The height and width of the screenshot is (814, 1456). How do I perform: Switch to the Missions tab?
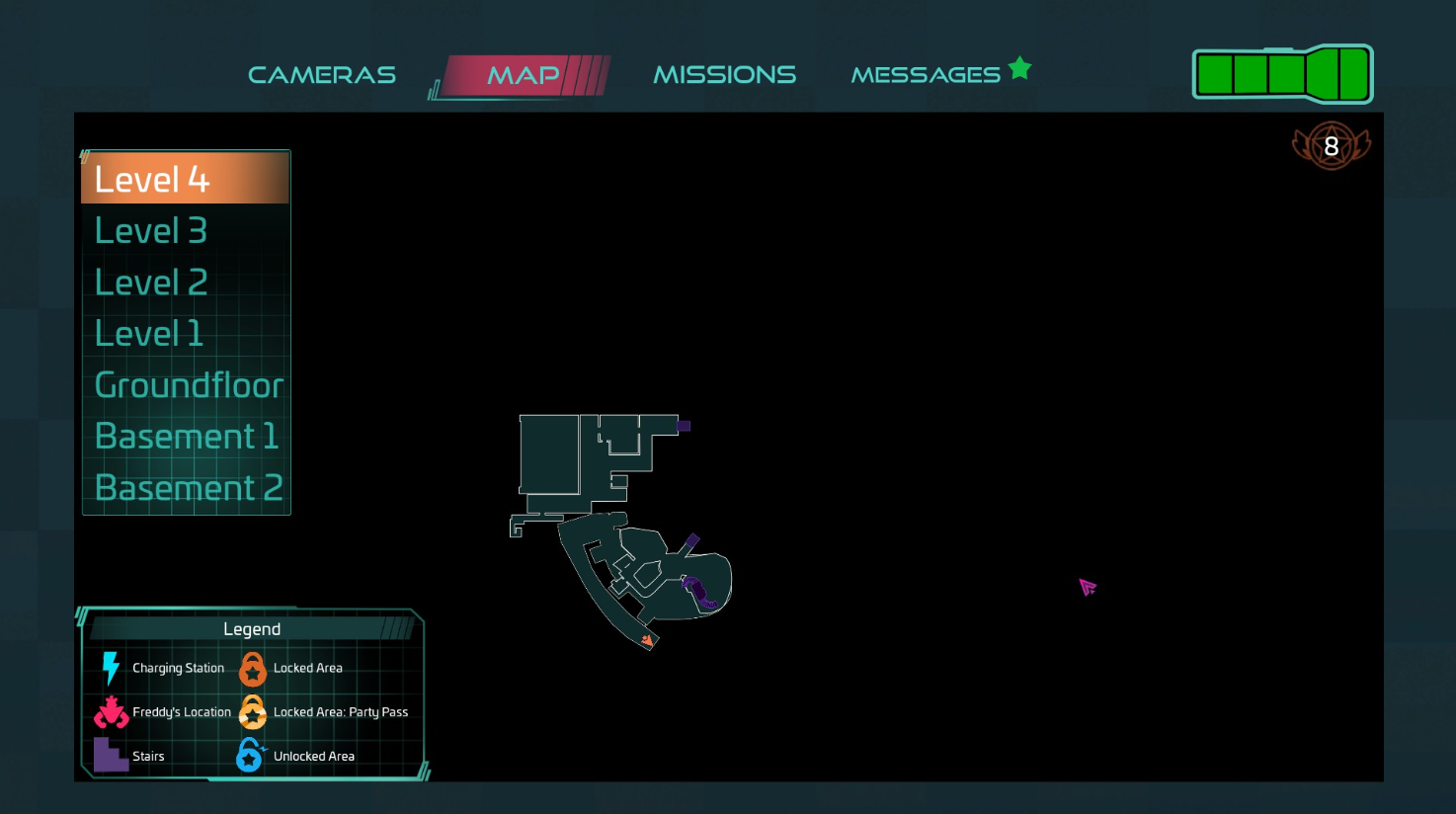(725, 75)
